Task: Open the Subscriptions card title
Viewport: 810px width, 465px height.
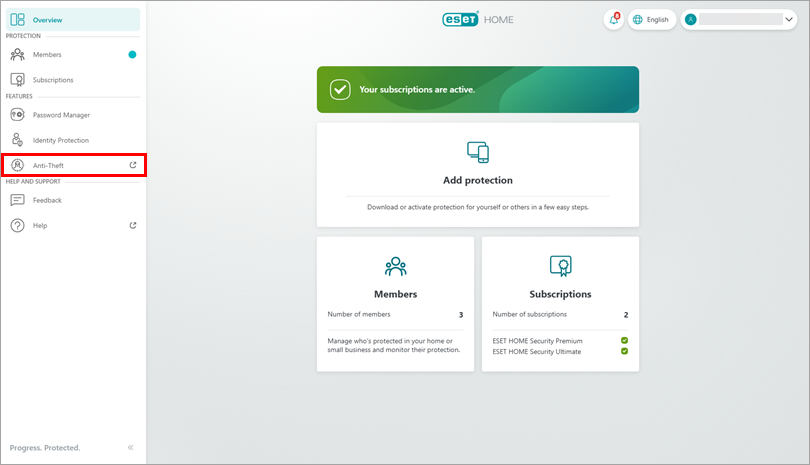Action: pyautogui.click(x=560, y=294)
